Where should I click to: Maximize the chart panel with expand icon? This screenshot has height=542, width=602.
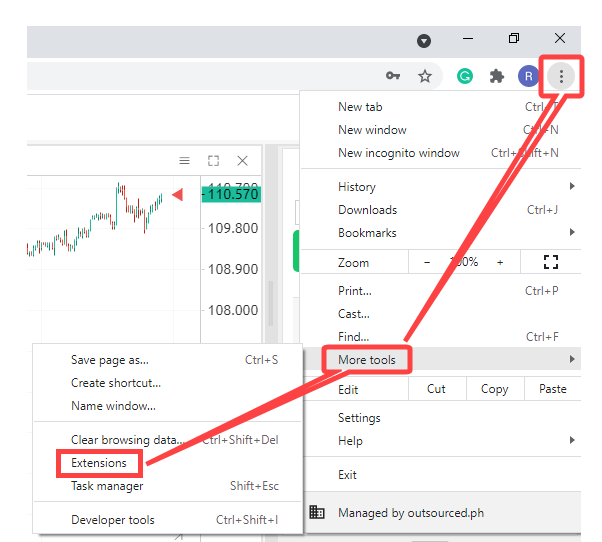tap(213, 160)
